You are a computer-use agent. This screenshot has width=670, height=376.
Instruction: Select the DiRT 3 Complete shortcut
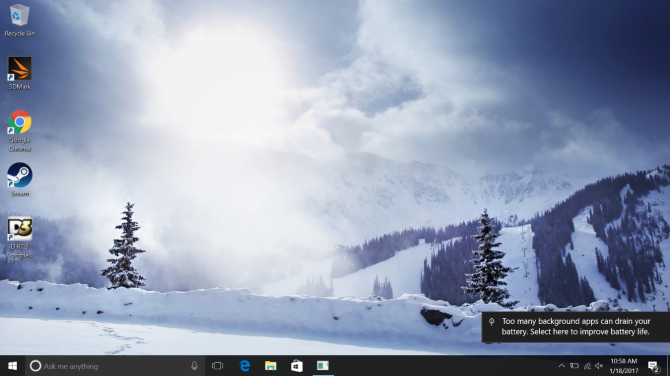(19, 238)
